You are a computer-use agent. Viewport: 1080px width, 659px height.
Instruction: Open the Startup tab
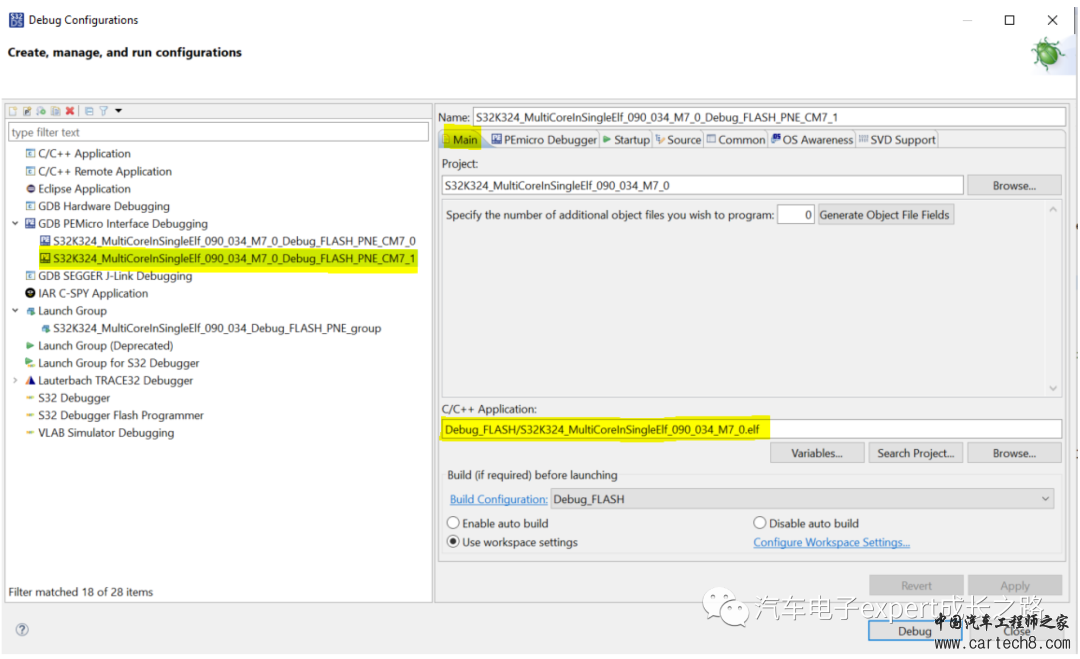point(626,140)
